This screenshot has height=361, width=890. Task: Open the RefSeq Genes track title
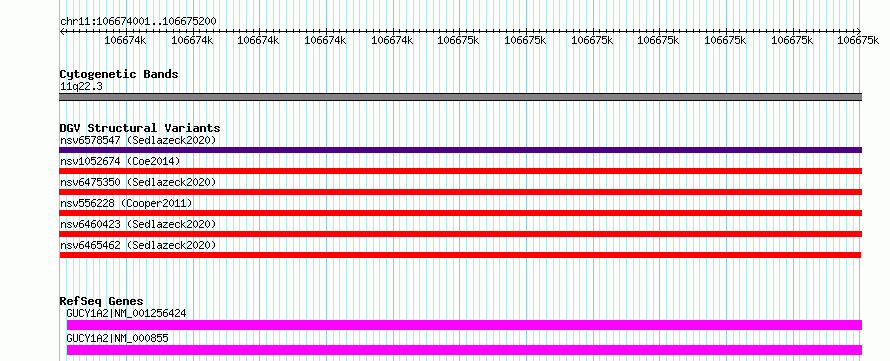pos(102,301)
